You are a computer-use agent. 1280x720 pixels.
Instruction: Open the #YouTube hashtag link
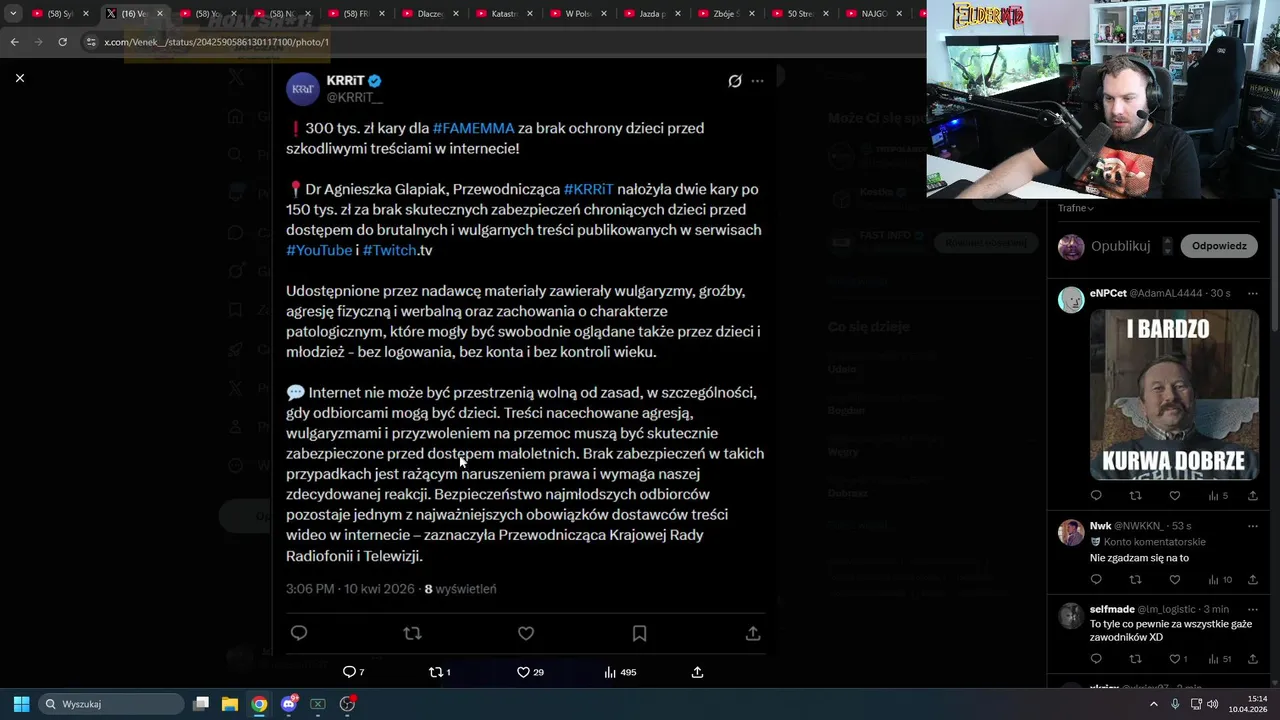coord(319,250)
